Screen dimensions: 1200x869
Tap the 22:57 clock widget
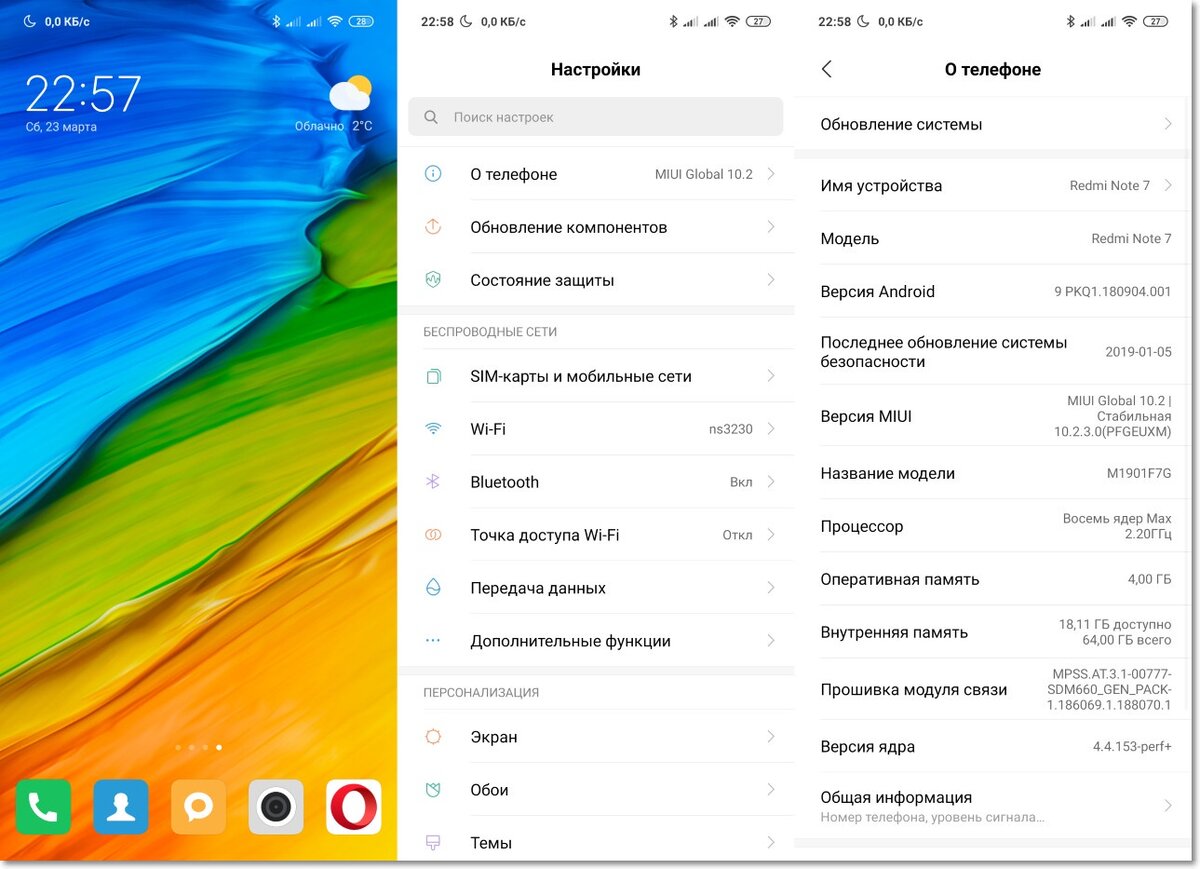83,95
